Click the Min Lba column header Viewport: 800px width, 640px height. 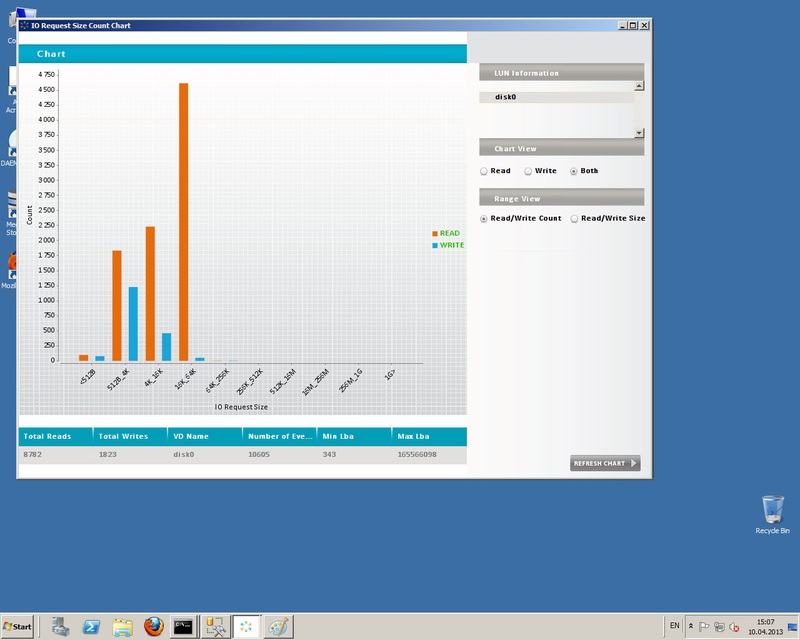click(x=354, y=436)
